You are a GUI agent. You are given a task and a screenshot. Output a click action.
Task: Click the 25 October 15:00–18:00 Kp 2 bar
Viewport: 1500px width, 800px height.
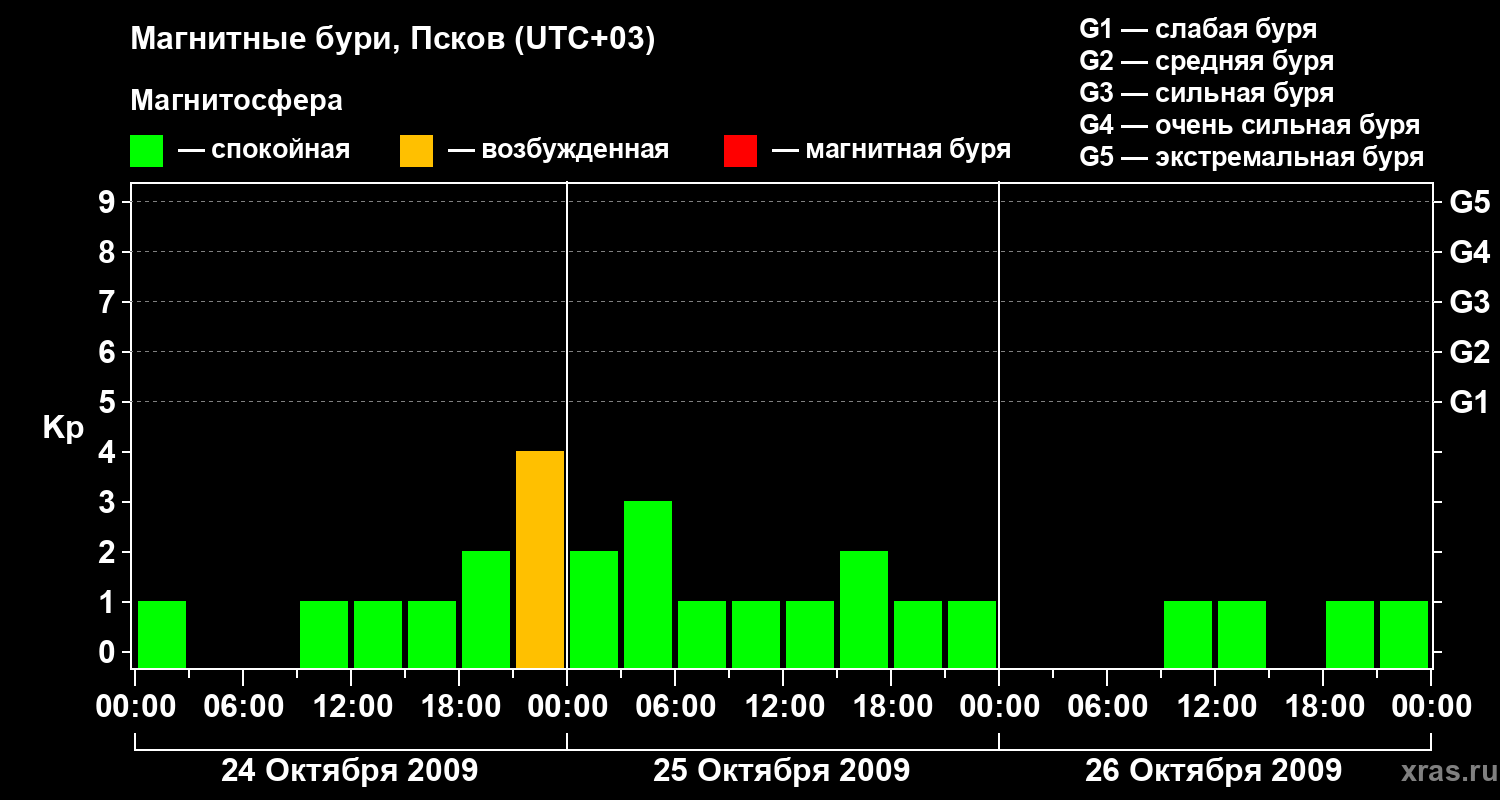864,609
